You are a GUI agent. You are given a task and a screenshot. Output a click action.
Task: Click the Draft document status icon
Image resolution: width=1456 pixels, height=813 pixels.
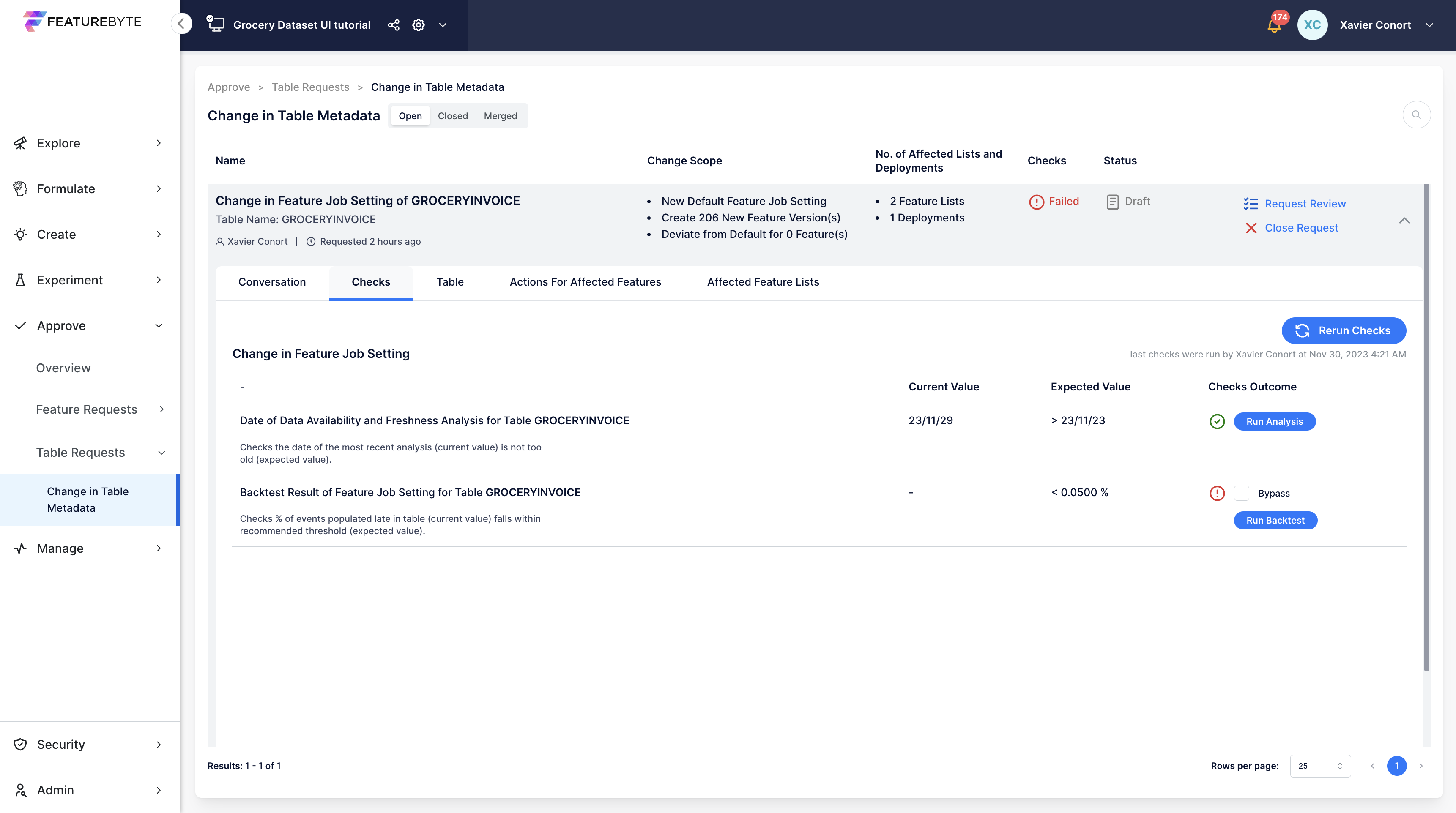click(1112, 202)
